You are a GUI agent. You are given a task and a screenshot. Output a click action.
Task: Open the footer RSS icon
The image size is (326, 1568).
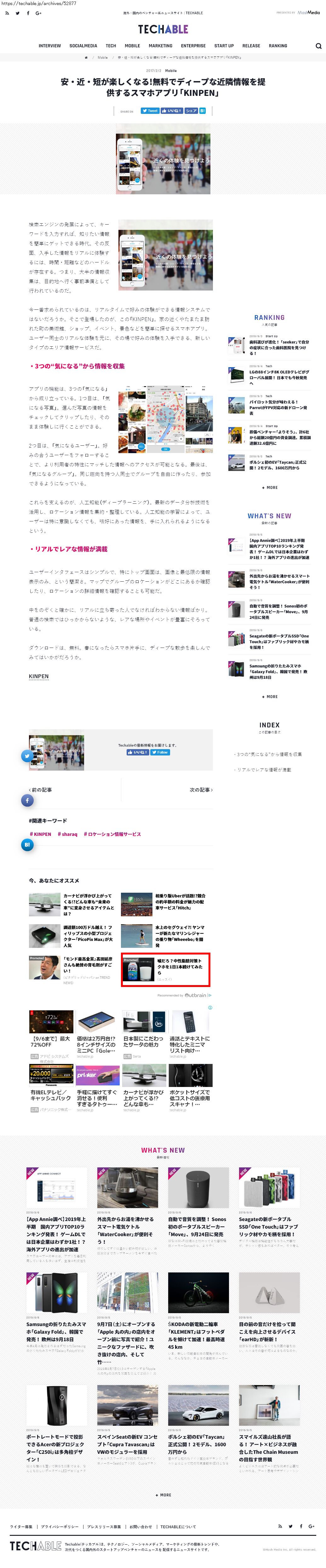pos(280,1526)
